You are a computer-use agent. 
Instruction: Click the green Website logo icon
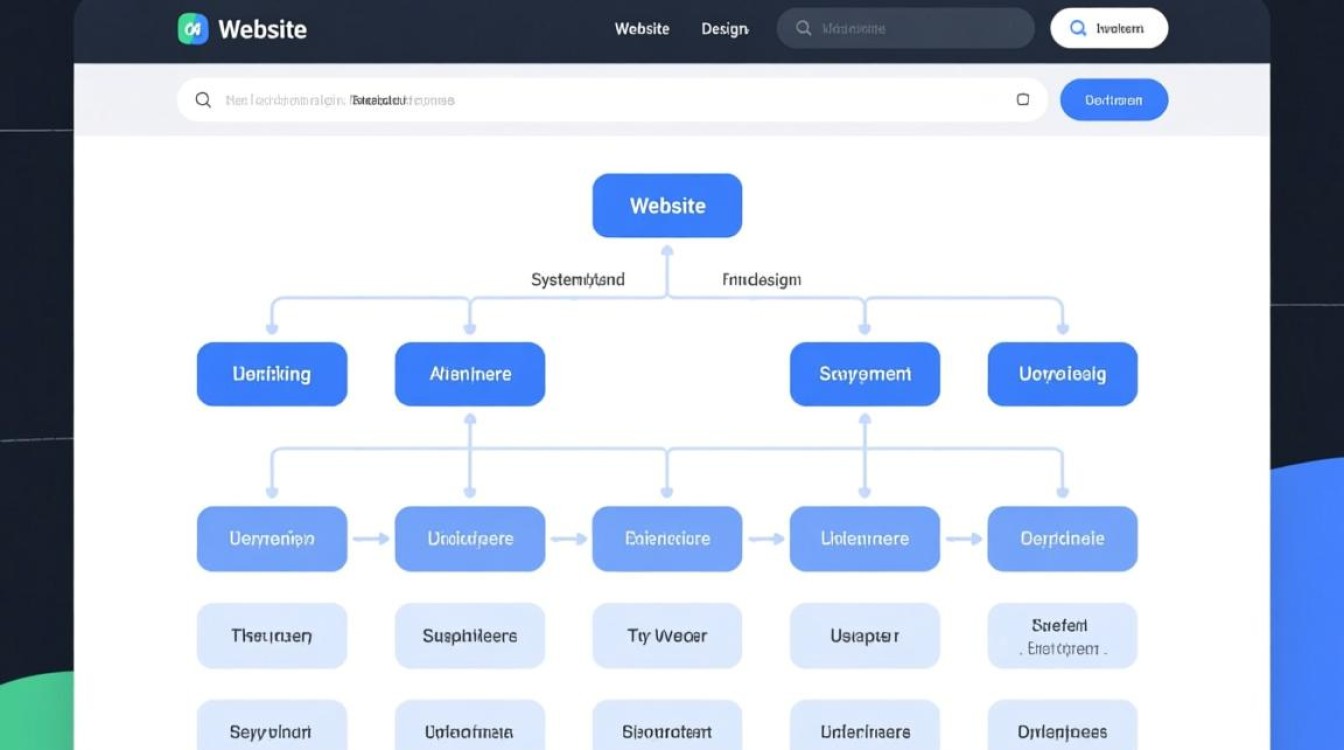pyautogui.click(x=193, y=29)
